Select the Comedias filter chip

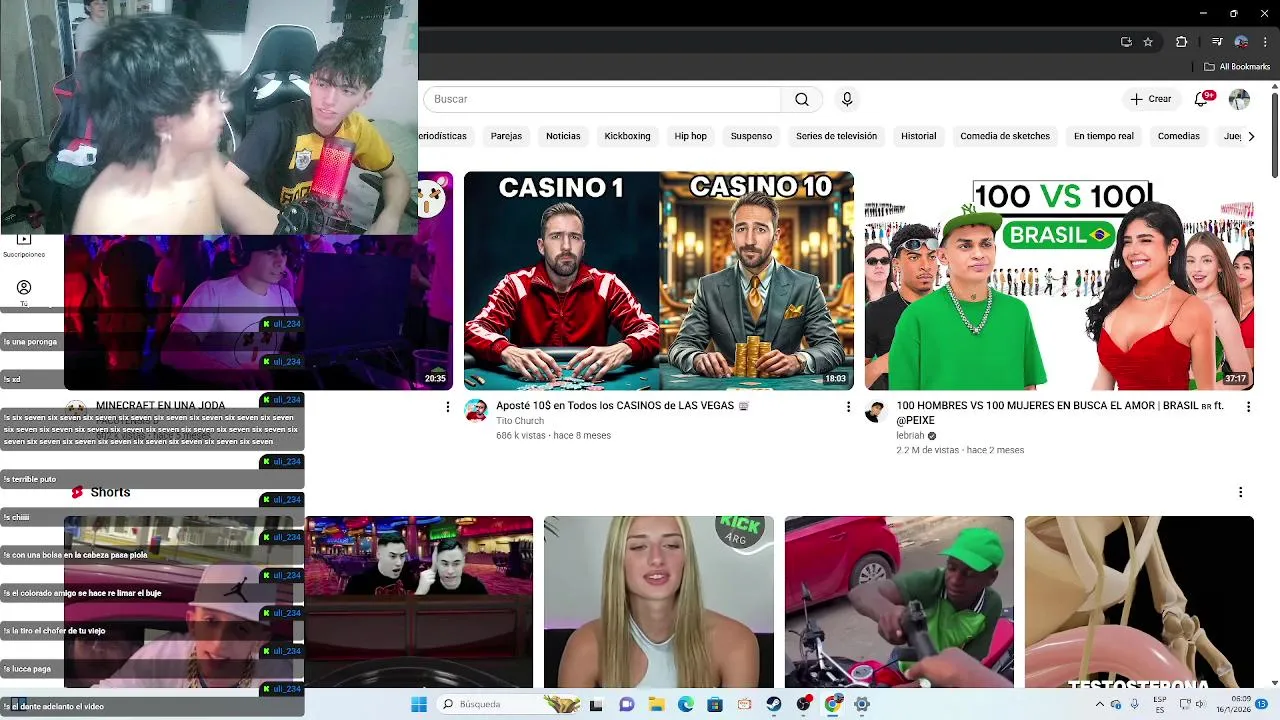click(1178, 136)
